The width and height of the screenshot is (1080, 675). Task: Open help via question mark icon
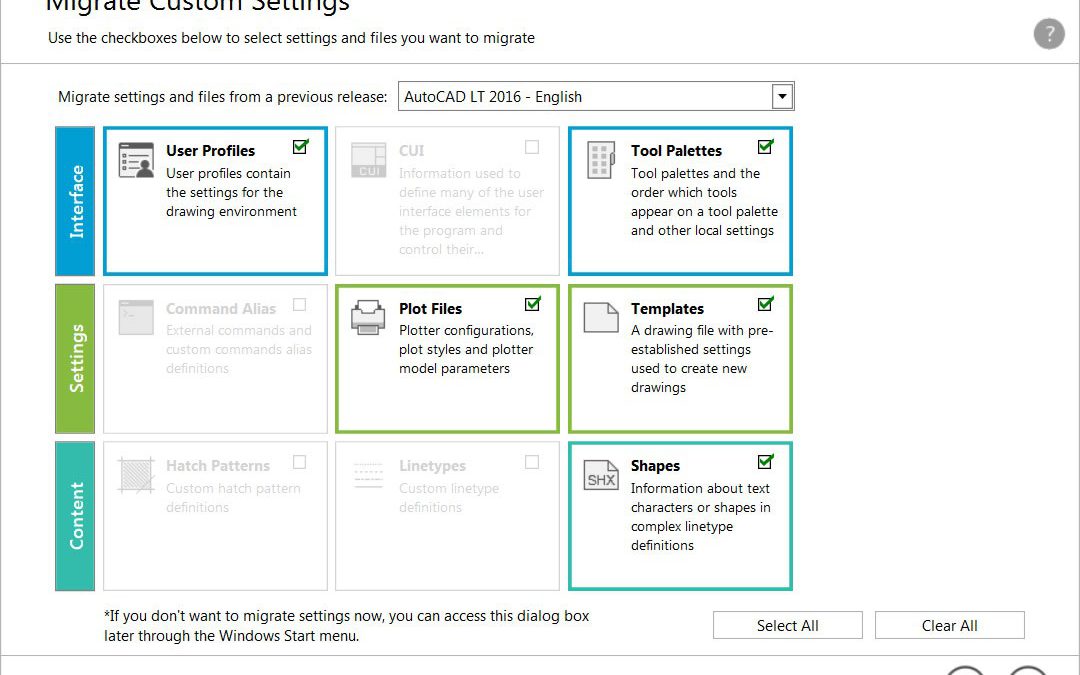tap(1049, 34)
